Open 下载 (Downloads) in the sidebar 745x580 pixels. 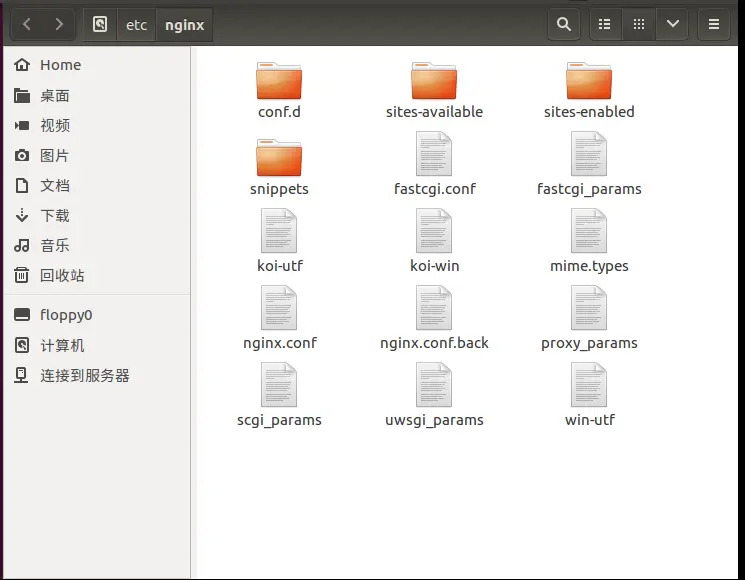(97, 215)
